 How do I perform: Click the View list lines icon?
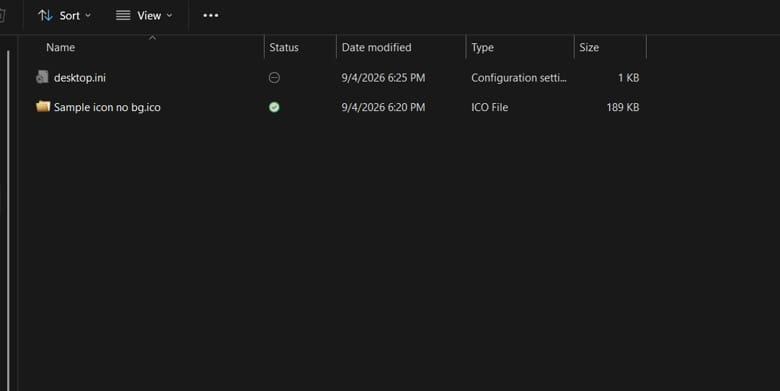click(x=123, y=15)
